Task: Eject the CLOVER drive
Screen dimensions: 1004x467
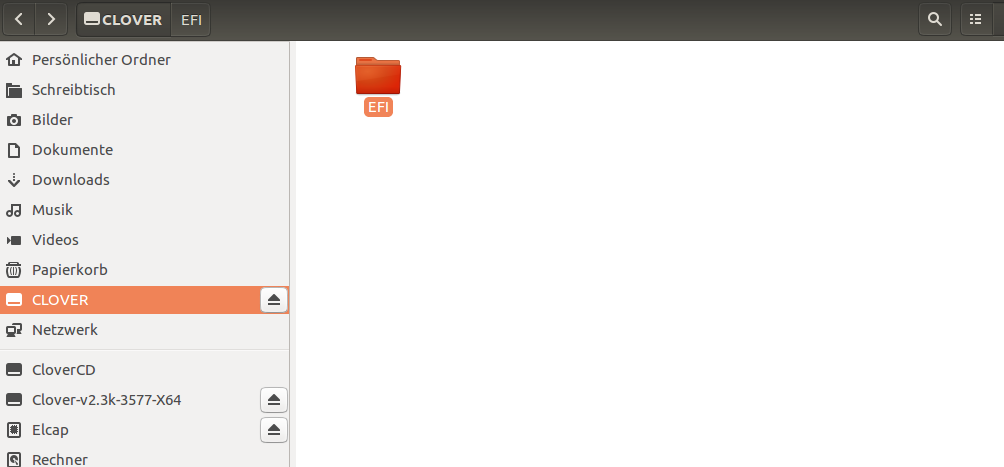Action: pyautogui.click(x=274, y=300)
